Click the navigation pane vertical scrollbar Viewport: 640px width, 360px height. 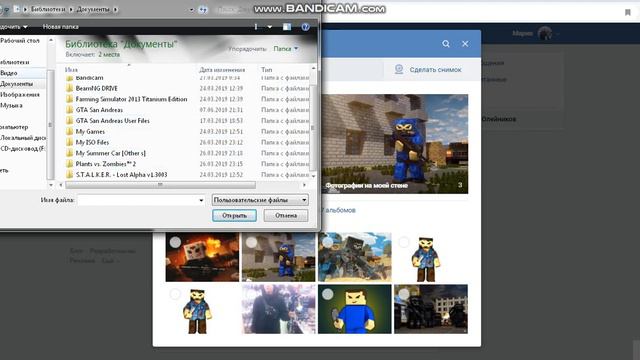pos(50,124)
